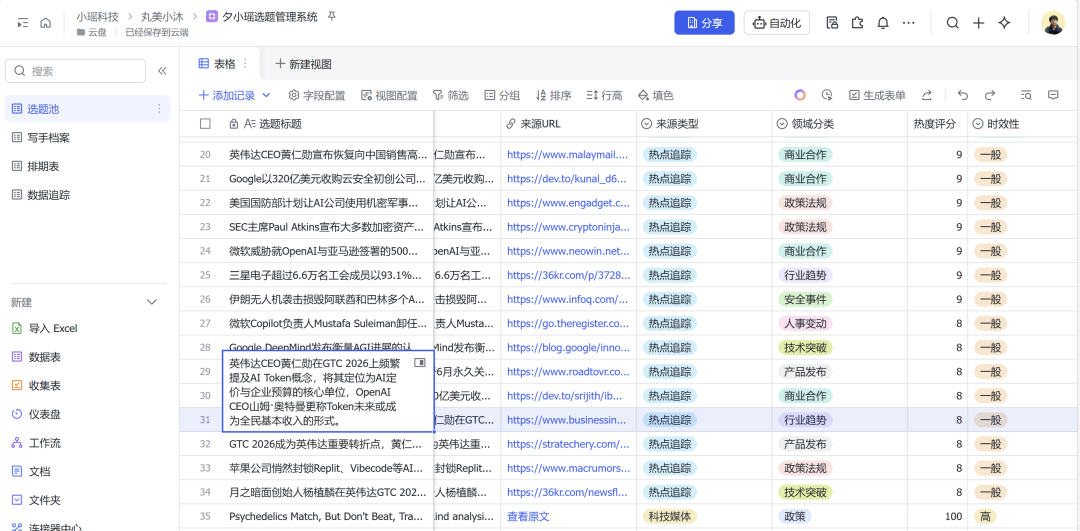Open the malaymail source URL link

[x=567, y=154]
